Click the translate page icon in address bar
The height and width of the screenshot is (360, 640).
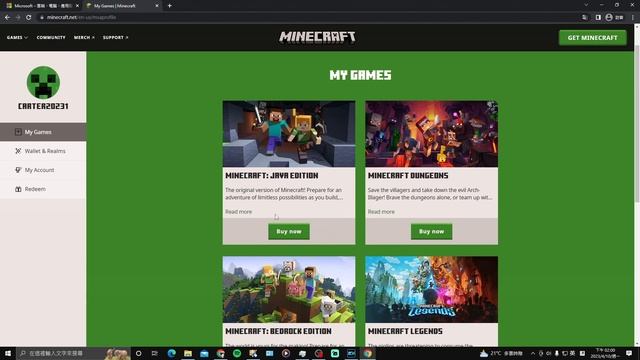tap(584, 17)
